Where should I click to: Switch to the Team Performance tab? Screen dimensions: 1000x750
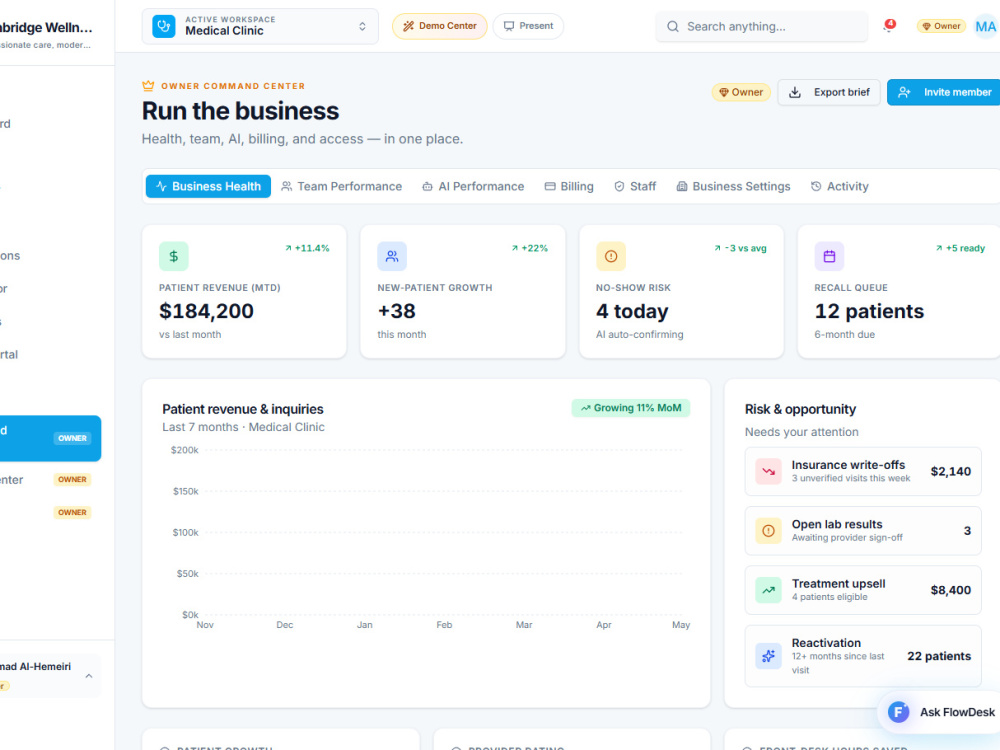pyautogui.click(x=342, y=186)
